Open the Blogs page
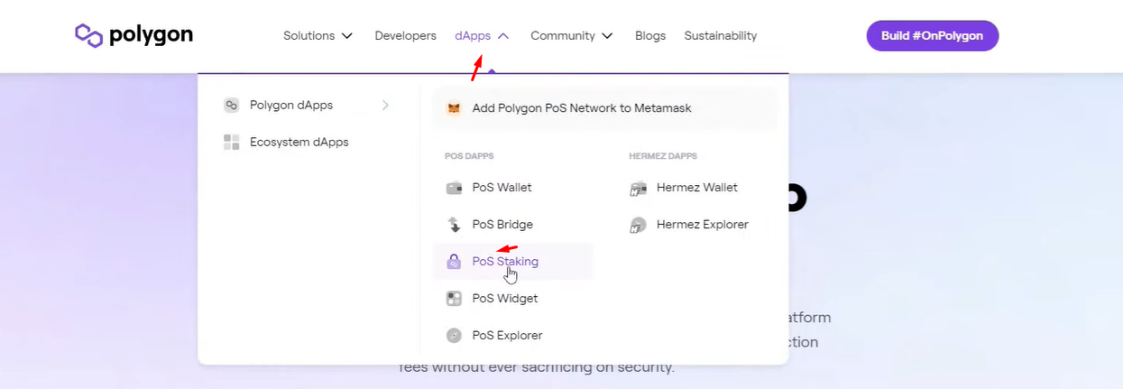This screenshot has height=389, width=1123. click(650, 36)
